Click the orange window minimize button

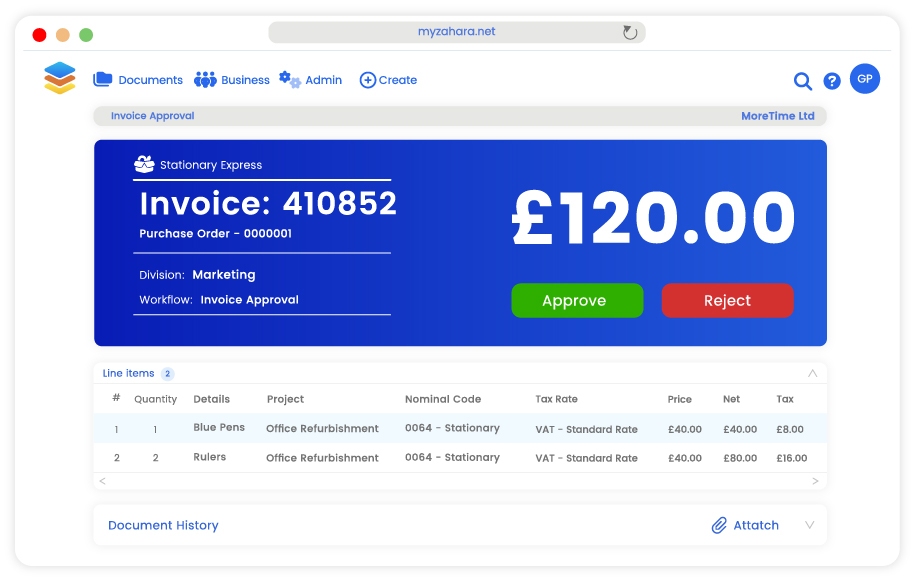(x=63, y=35)
